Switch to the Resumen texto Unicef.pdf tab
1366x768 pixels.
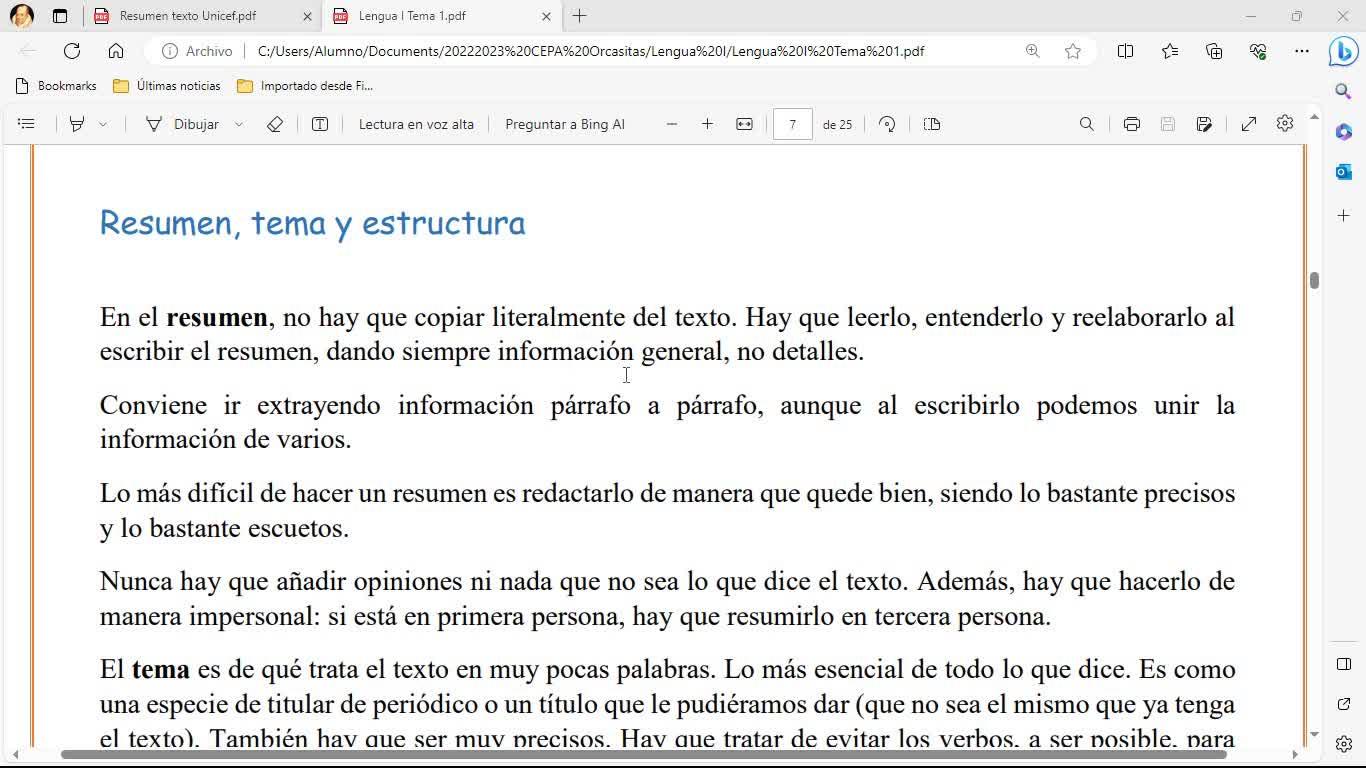click(x=188, y=16)
